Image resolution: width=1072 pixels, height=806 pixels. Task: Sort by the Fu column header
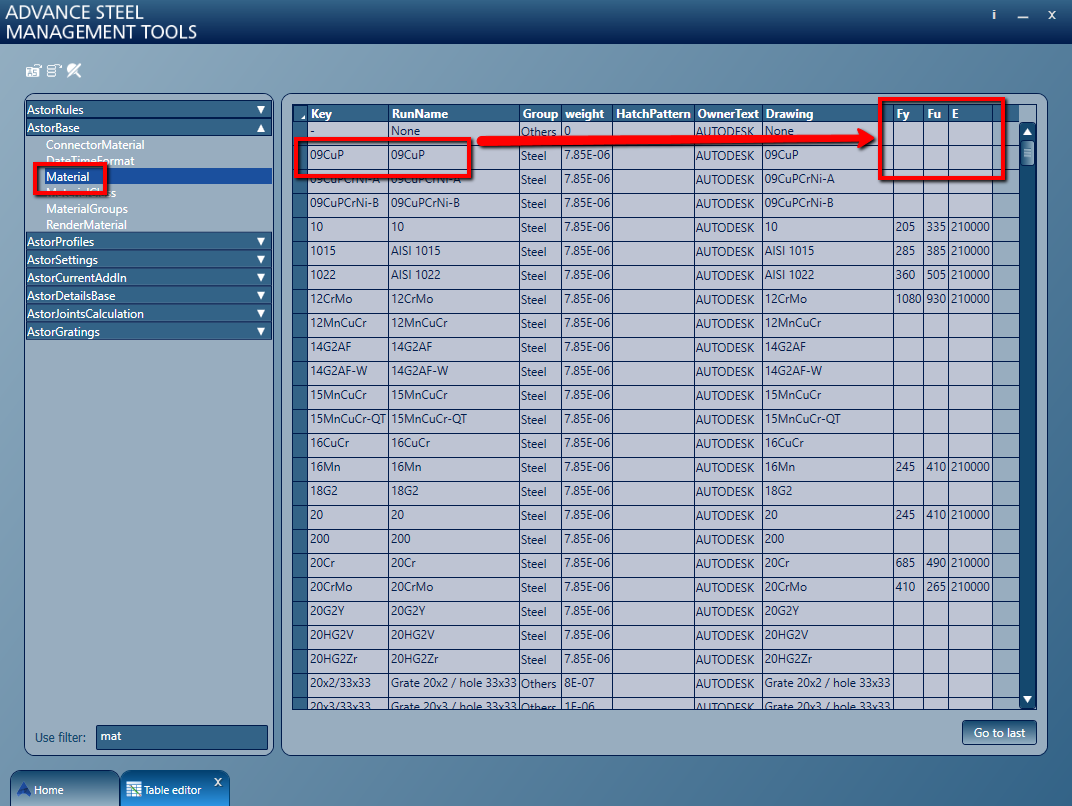coord(936,113)
